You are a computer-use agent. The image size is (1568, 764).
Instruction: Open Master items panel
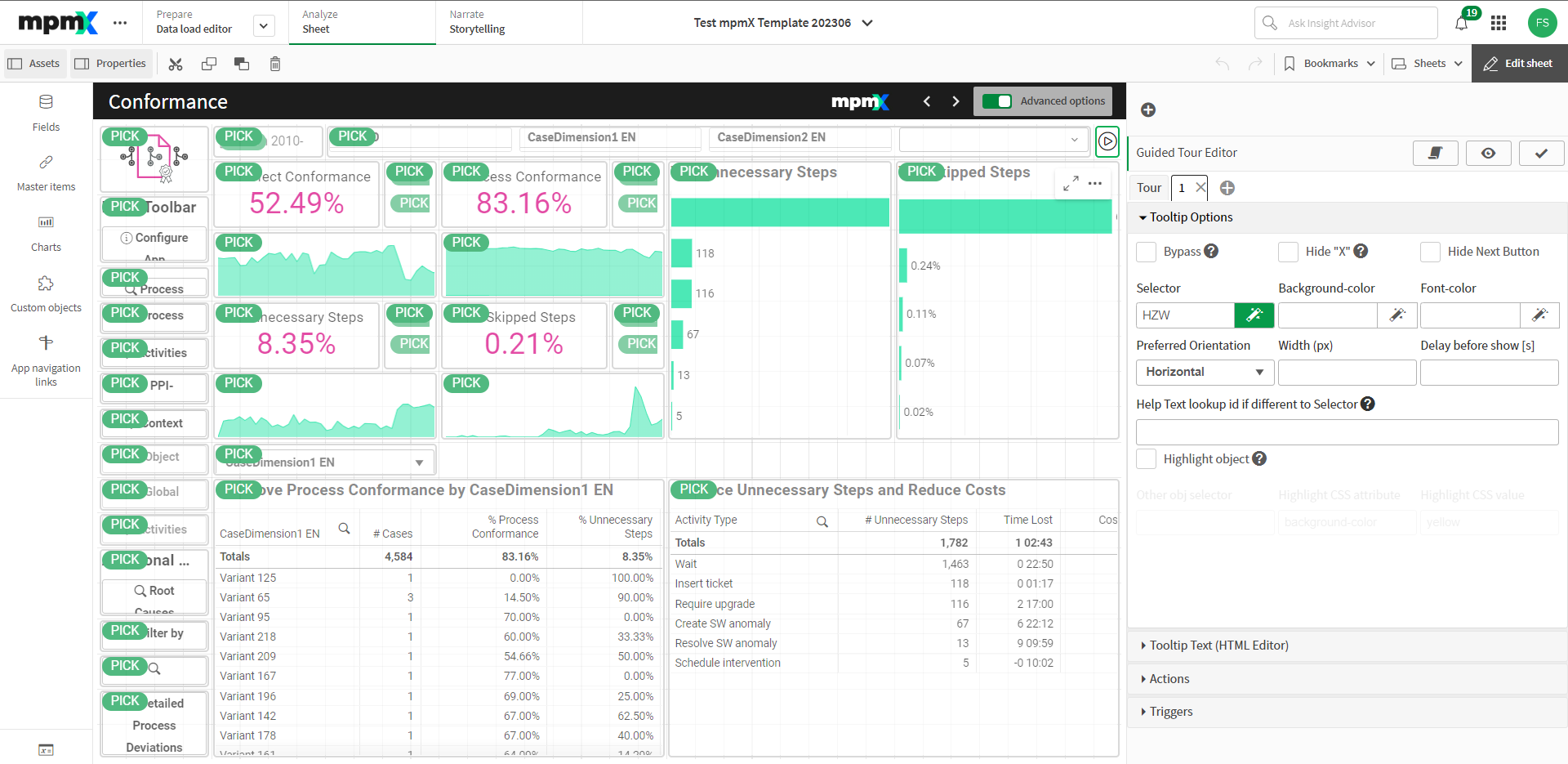[46, 173]
